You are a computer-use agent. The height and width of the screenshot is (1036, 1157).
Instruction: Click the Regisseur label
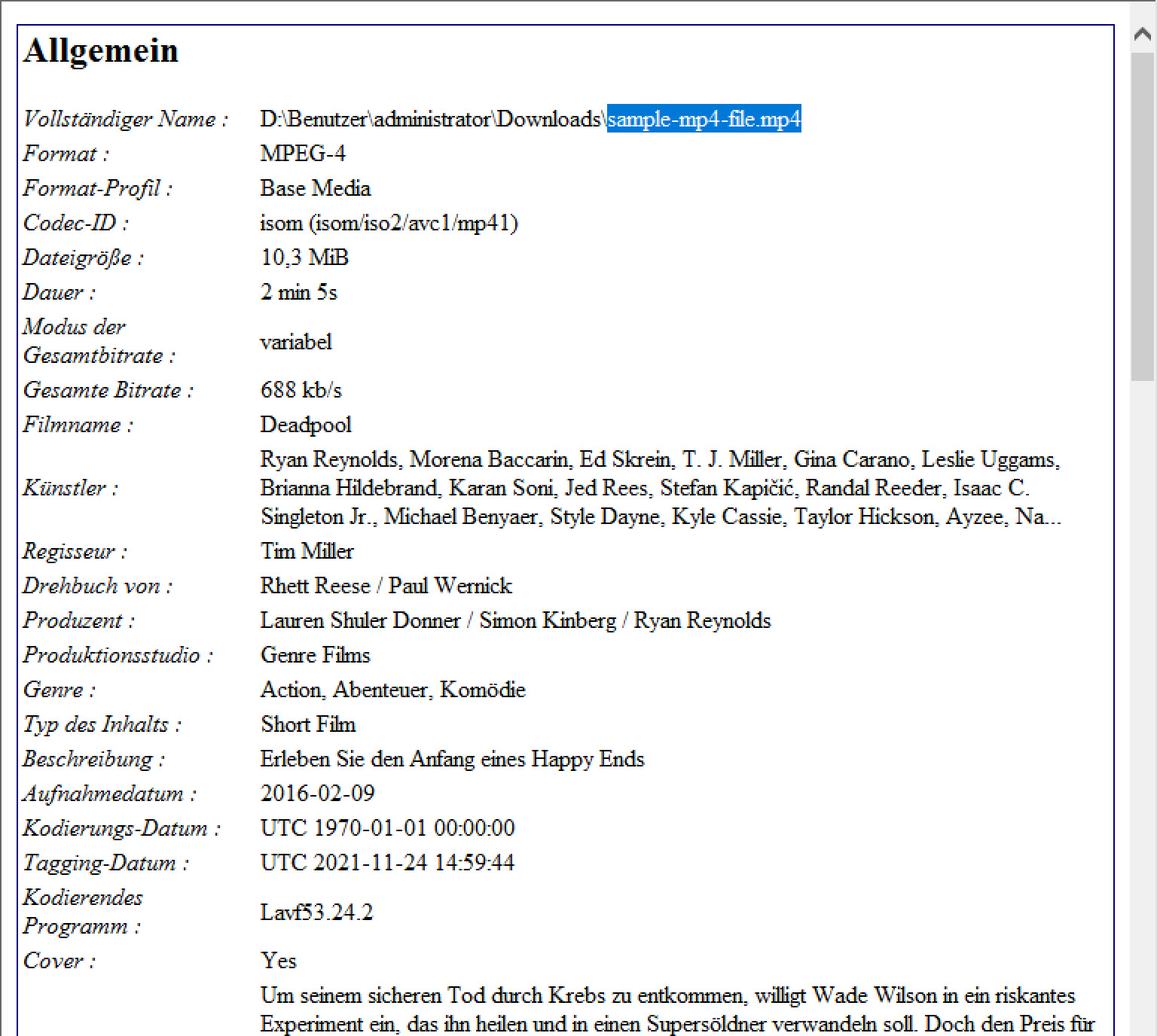[x=75, y=551]
